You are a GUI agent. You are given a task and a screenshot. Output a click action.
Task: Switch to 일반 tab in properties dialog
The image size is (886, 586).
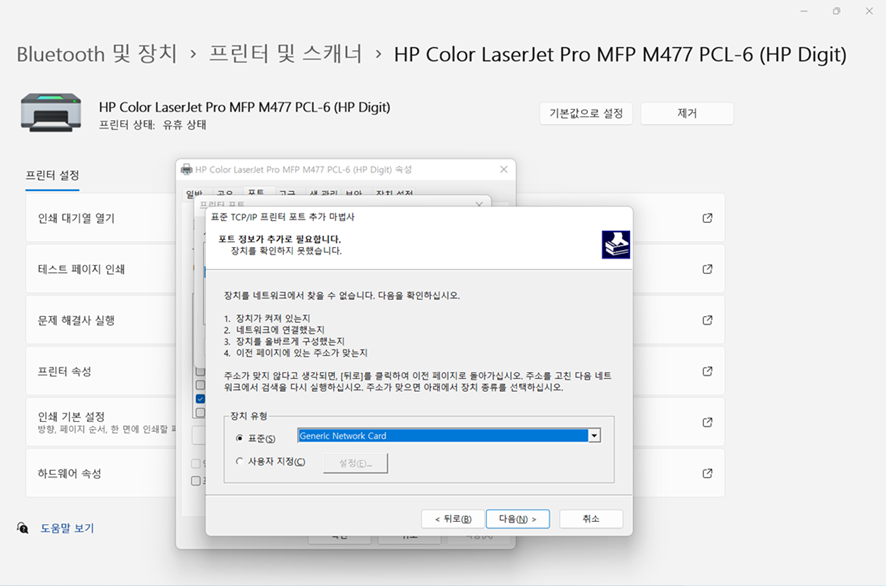(194, 193)
